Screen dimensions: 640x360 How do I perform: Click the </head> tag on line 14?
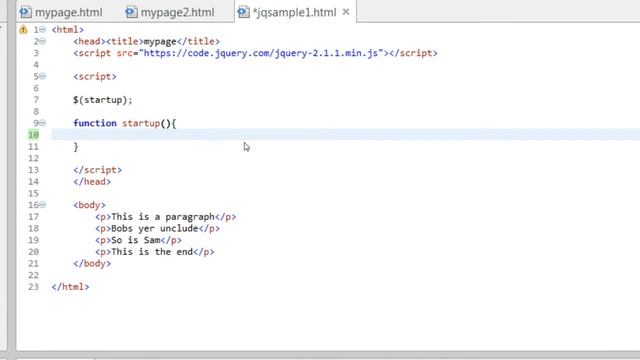[x=92, y=182]
